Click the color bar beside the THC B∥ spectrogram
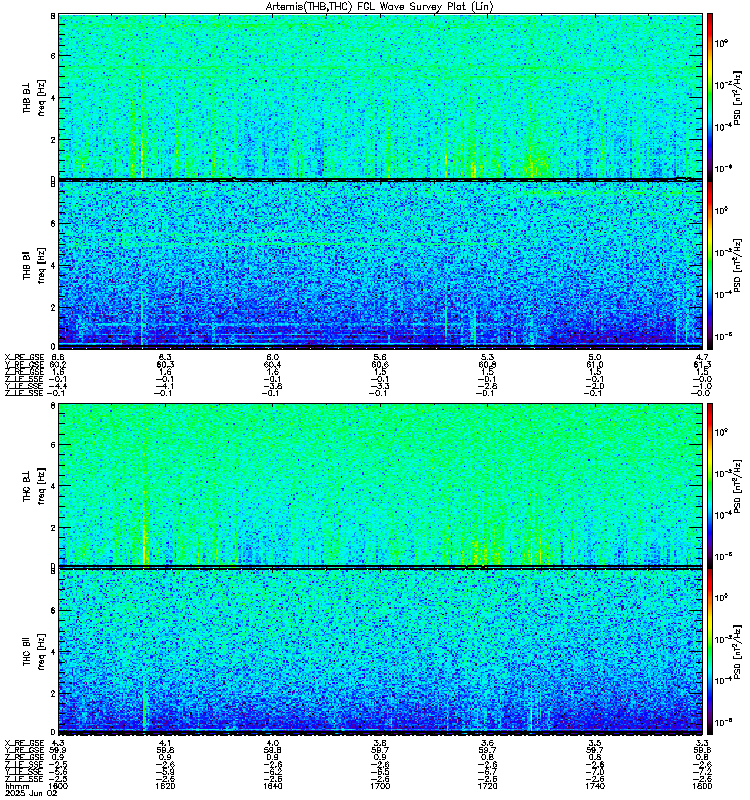Viewport: 750px width, 800px height. coord(709,652)
